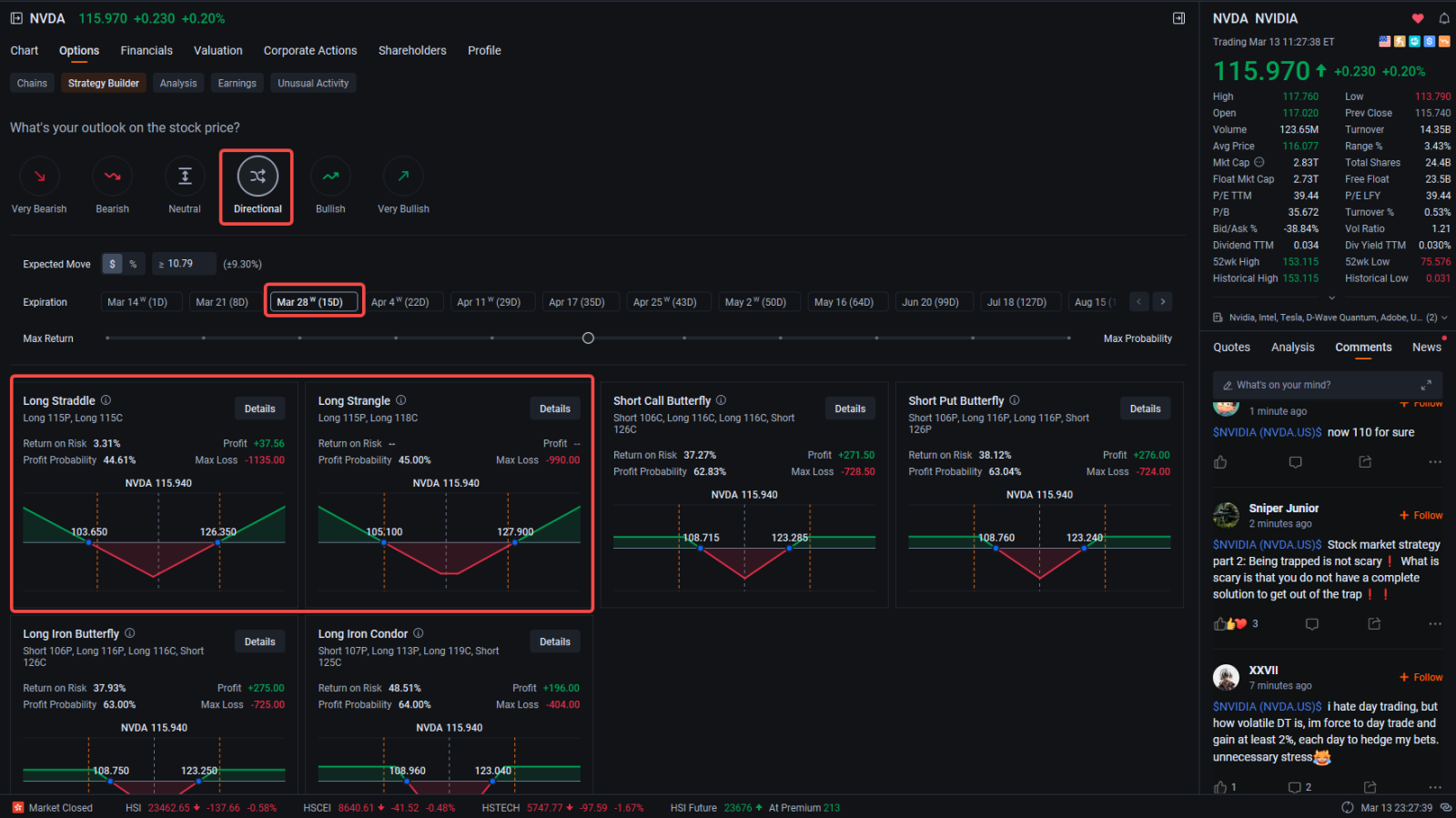Open the price alert bell icon

1443,18
